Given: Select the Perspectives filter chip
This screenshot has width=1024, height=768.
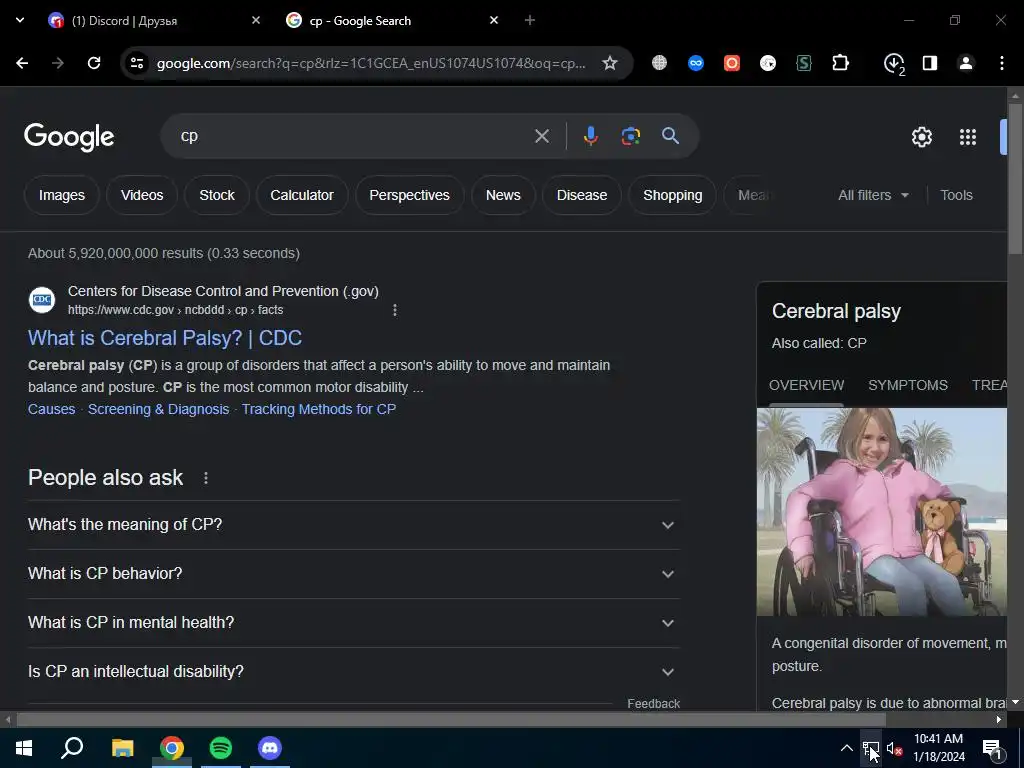Looking at the screenshot, I should (409, 195).
